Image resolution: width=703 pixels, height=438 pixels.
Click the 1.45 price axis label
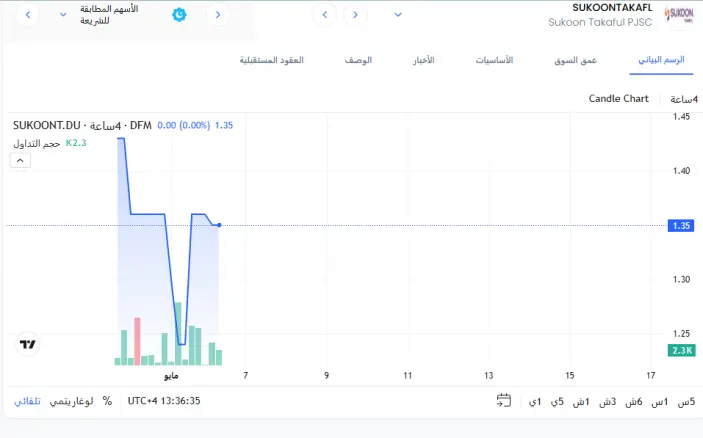(x=681, y=117)
